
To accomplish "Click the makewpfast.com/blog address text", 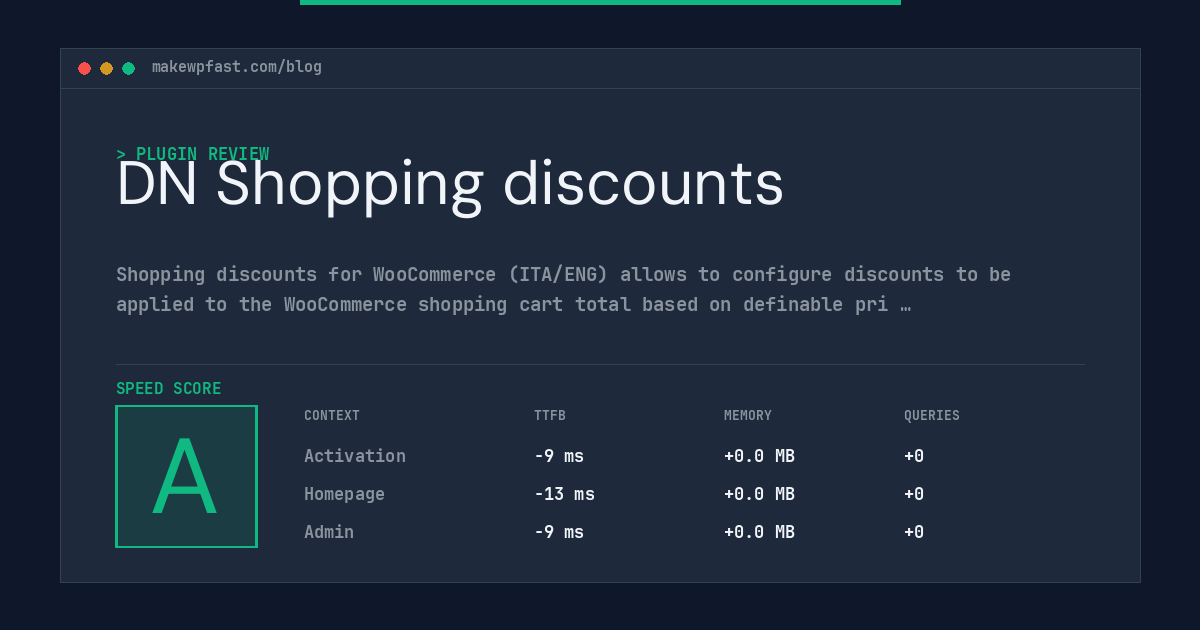I will (x=237, y=67).
